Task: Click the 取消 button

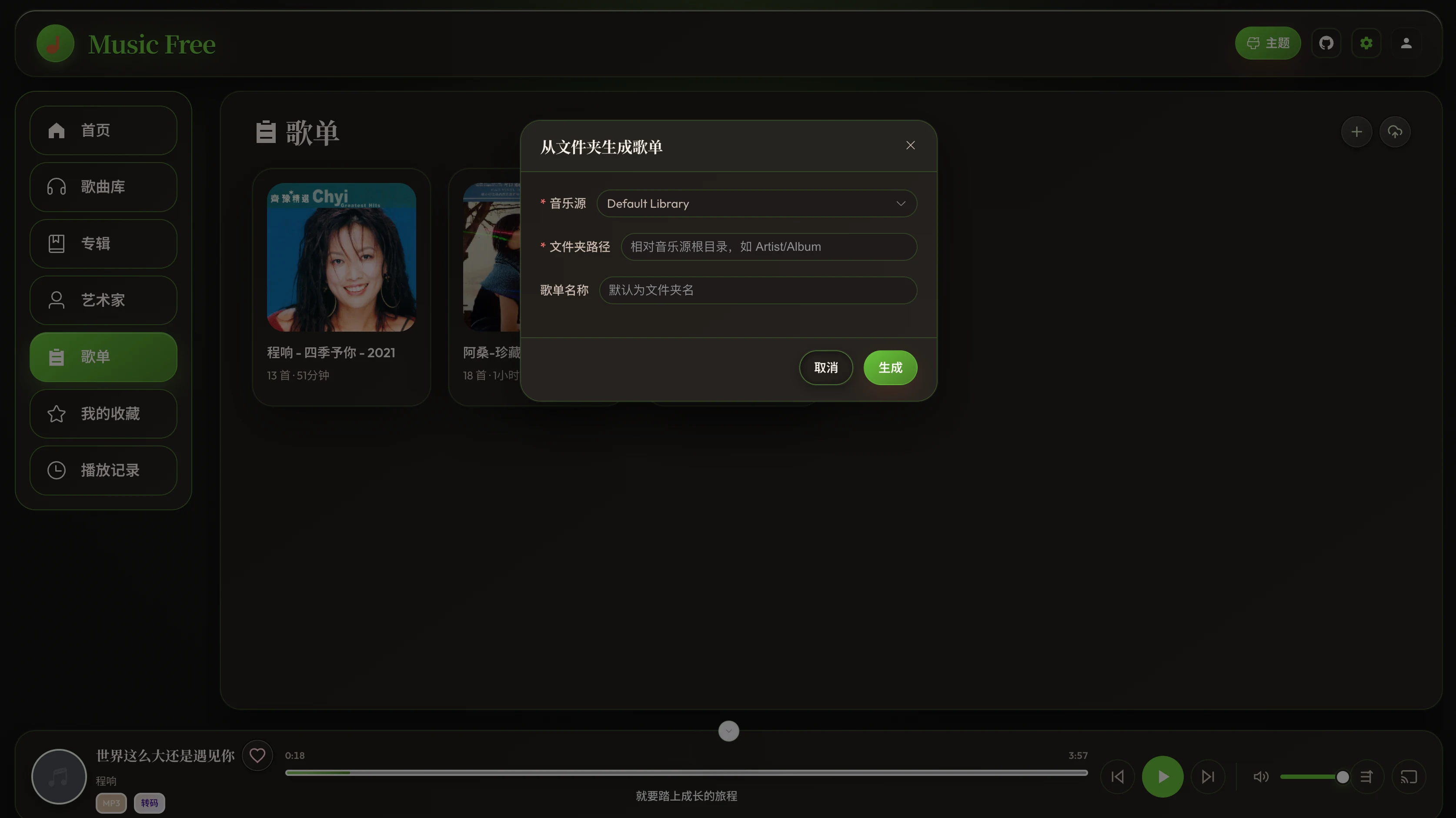Action: pyautogui.click(x=826, y=368)
